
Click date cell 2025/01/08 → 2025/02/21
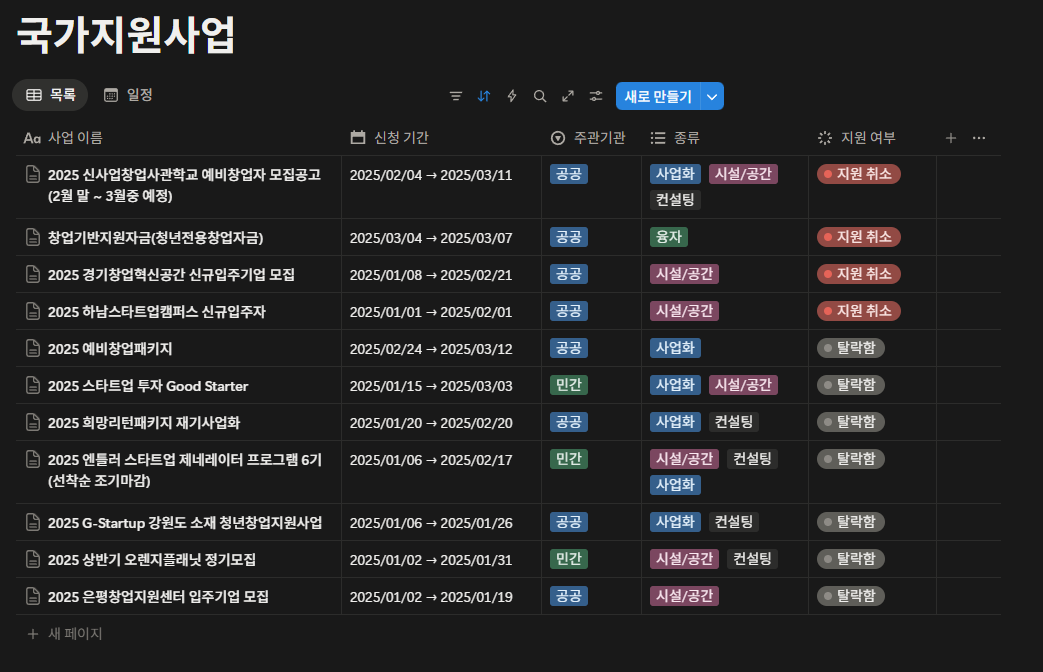pyautogui.click(x=431, y=275)
